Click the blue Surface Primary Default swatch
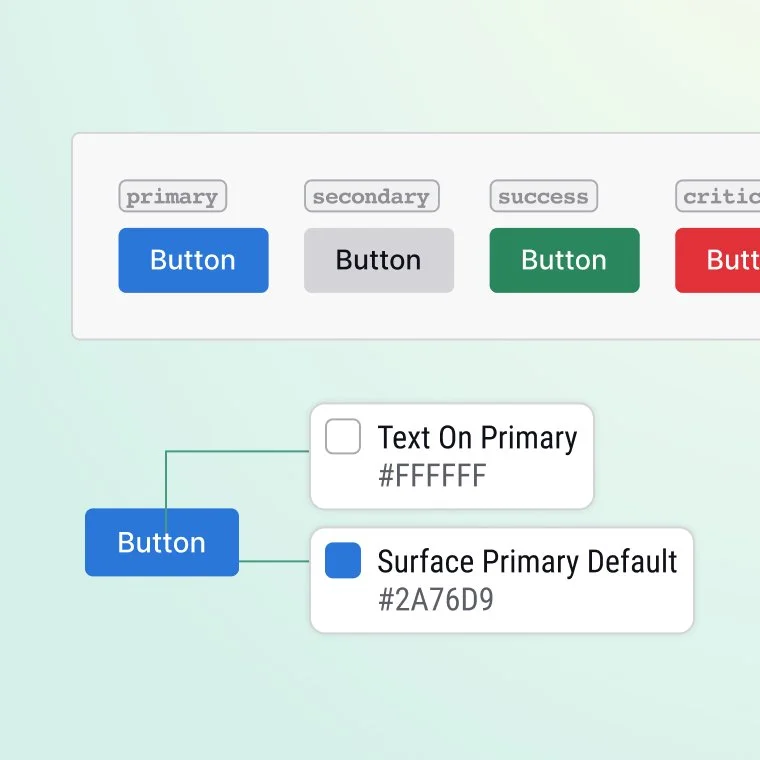Viewport: 760px width, 760px height. coord(343,560)
